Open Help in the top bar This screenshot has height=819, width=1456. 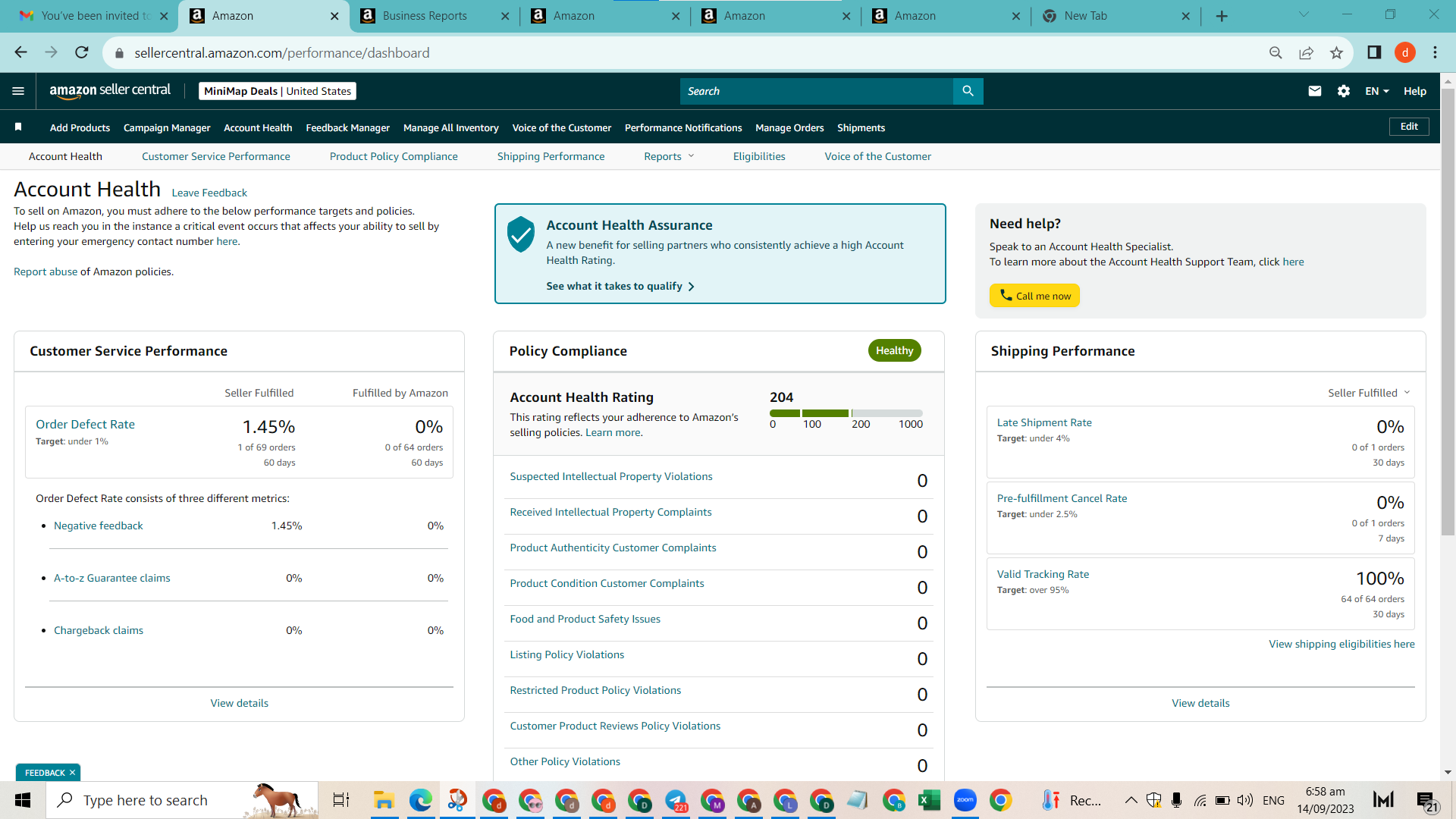(1415, 91)
